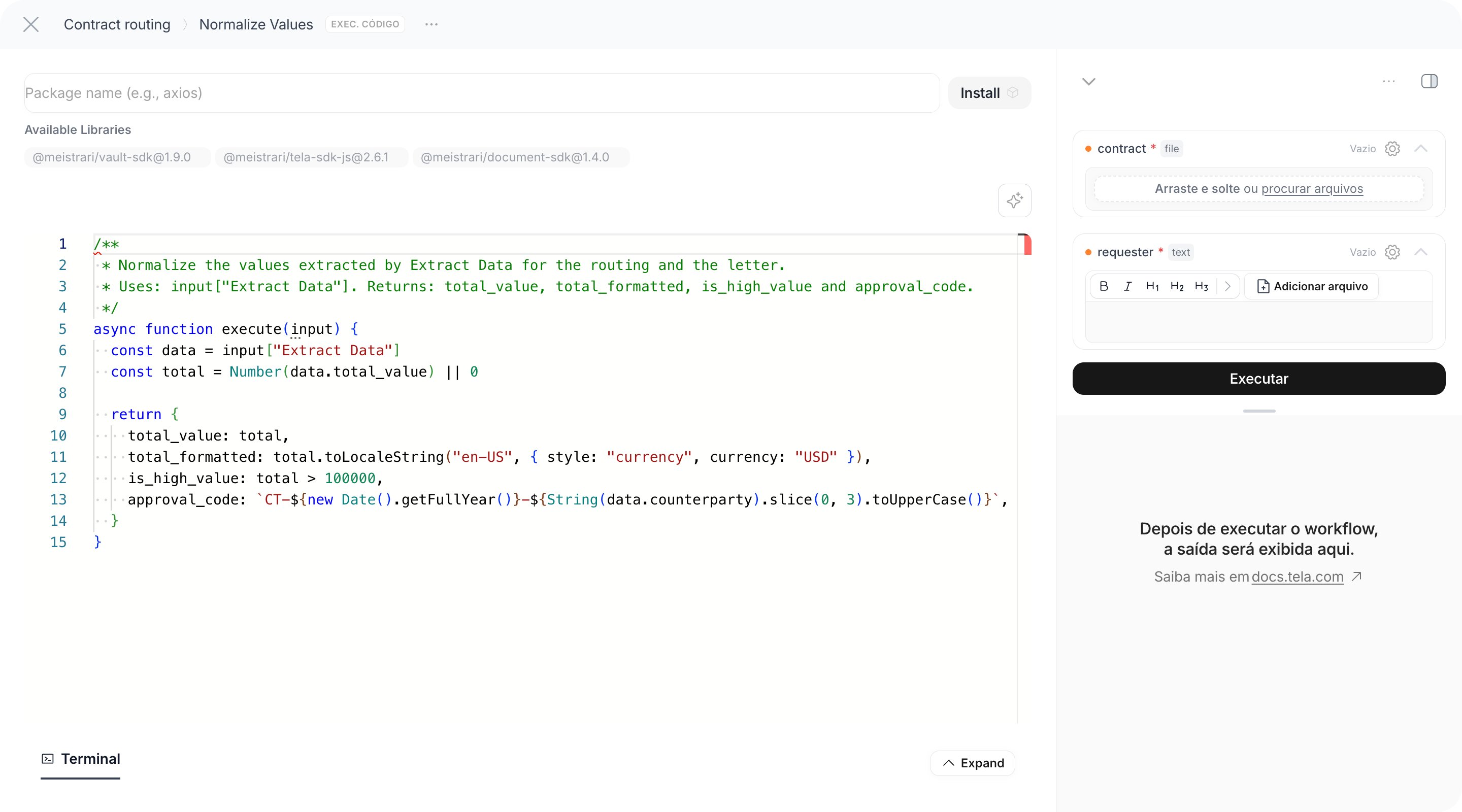Image resolution: width=1462 pixels, height=812 pixels.
Task: Click Adicionar arquivo button
Action: (x=1312, y=286)
